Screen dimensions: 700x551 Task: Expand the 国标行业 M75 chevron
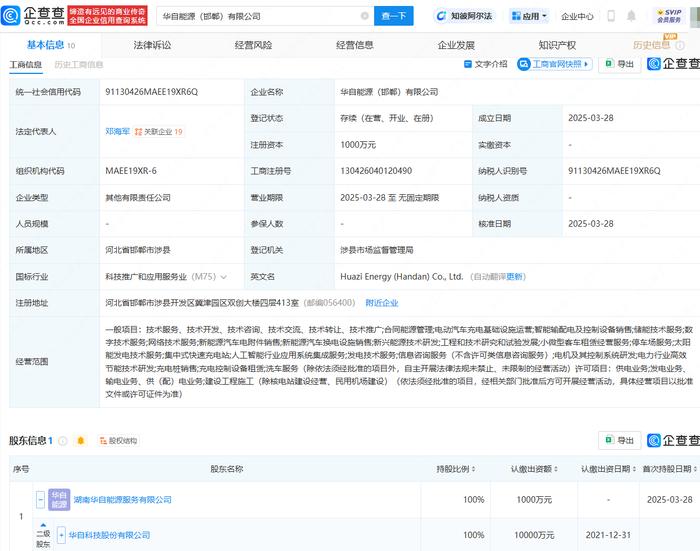click(x=224, y=277)
